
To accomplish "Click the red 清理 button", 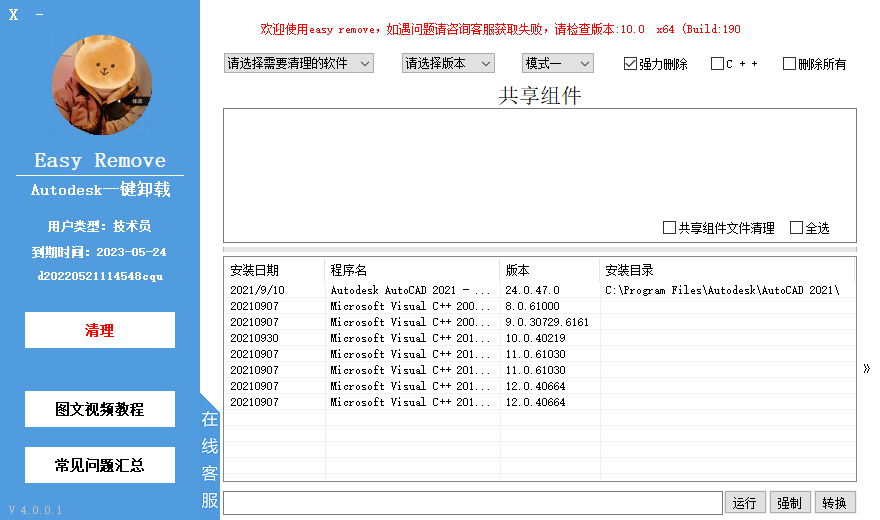I will [100, 330].
